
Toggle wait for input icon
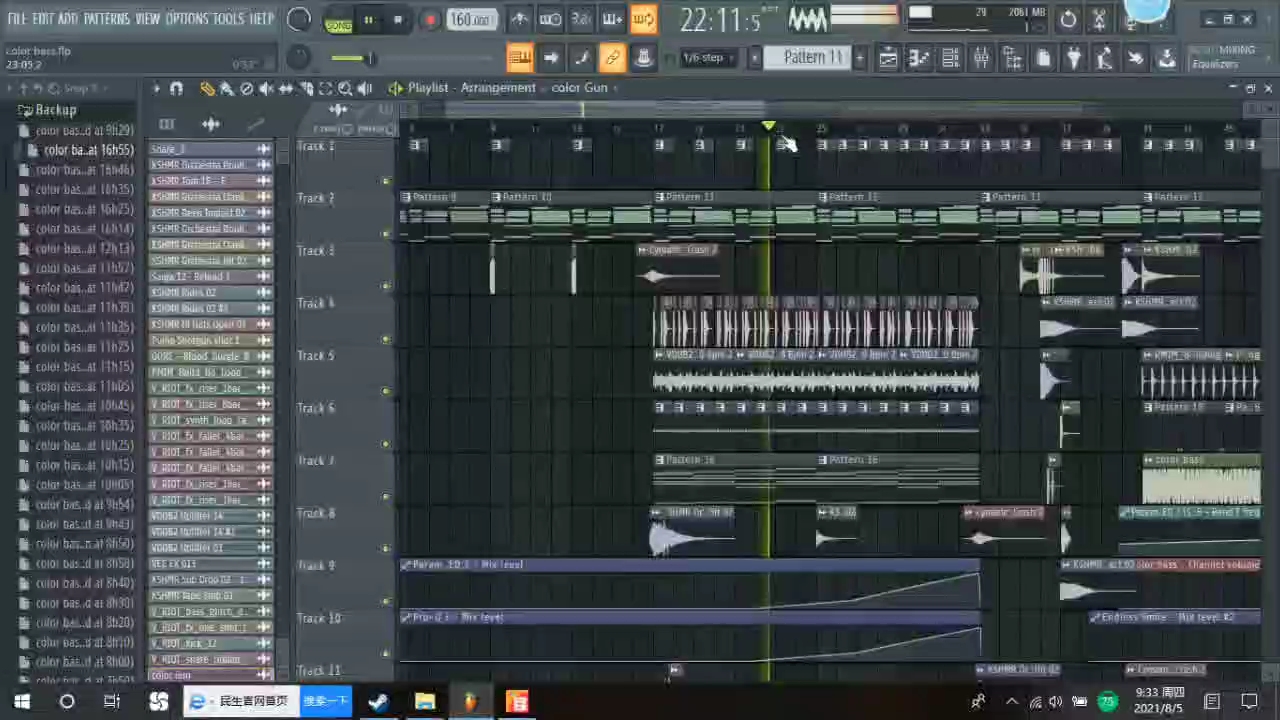pos(550,19)
